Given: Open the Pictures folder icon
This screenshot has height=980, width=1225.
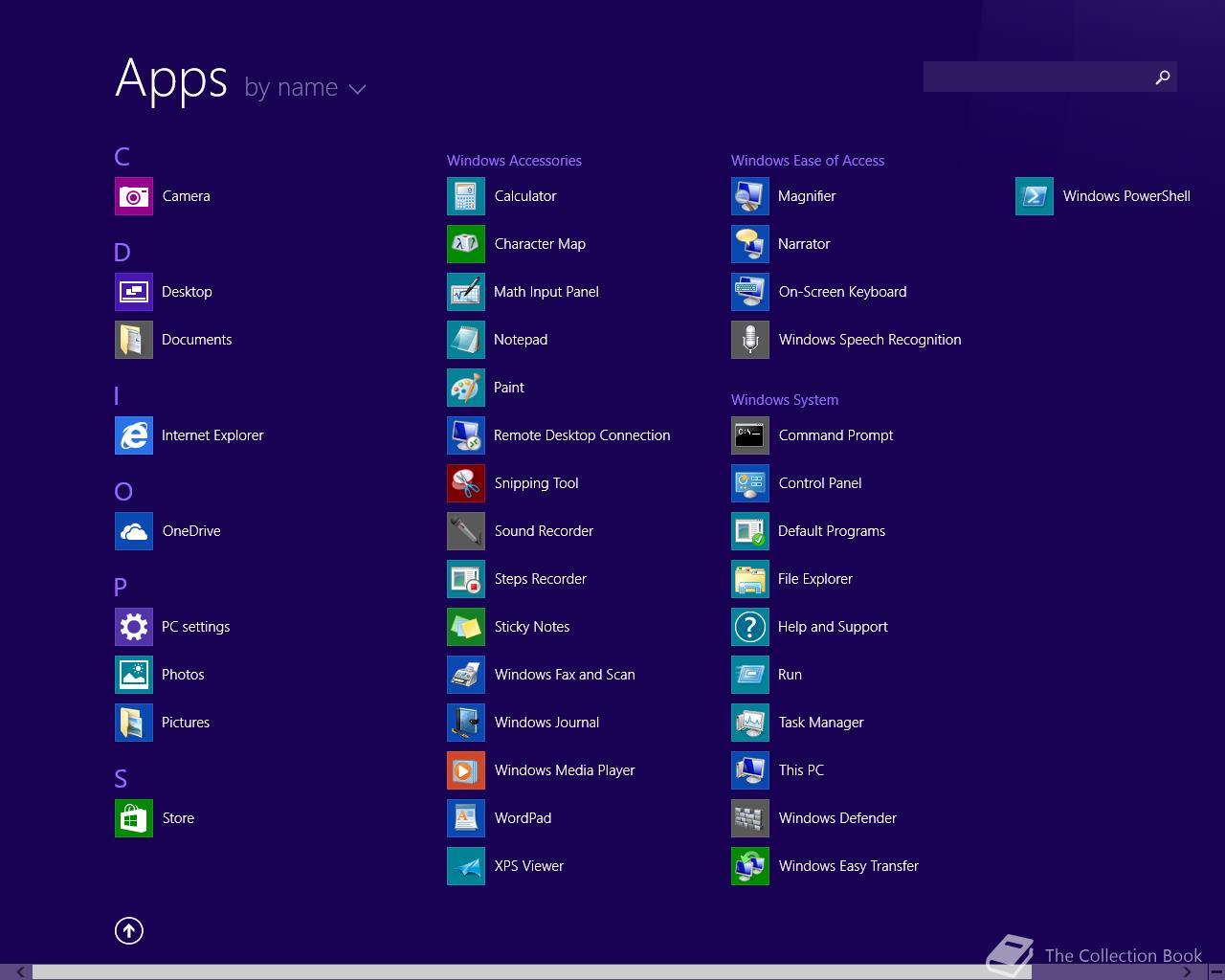Looking at the screenshot, I should pyautogui.click(x=134, y=723).
